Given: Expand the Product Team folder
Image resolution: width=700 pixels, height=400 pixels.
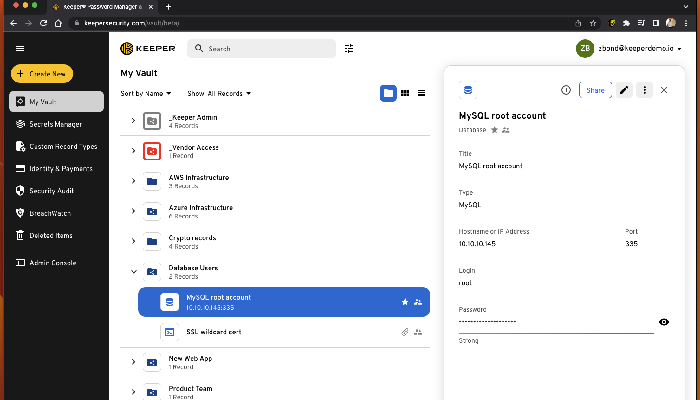Looking at the screenshot, I should point(133,392).
